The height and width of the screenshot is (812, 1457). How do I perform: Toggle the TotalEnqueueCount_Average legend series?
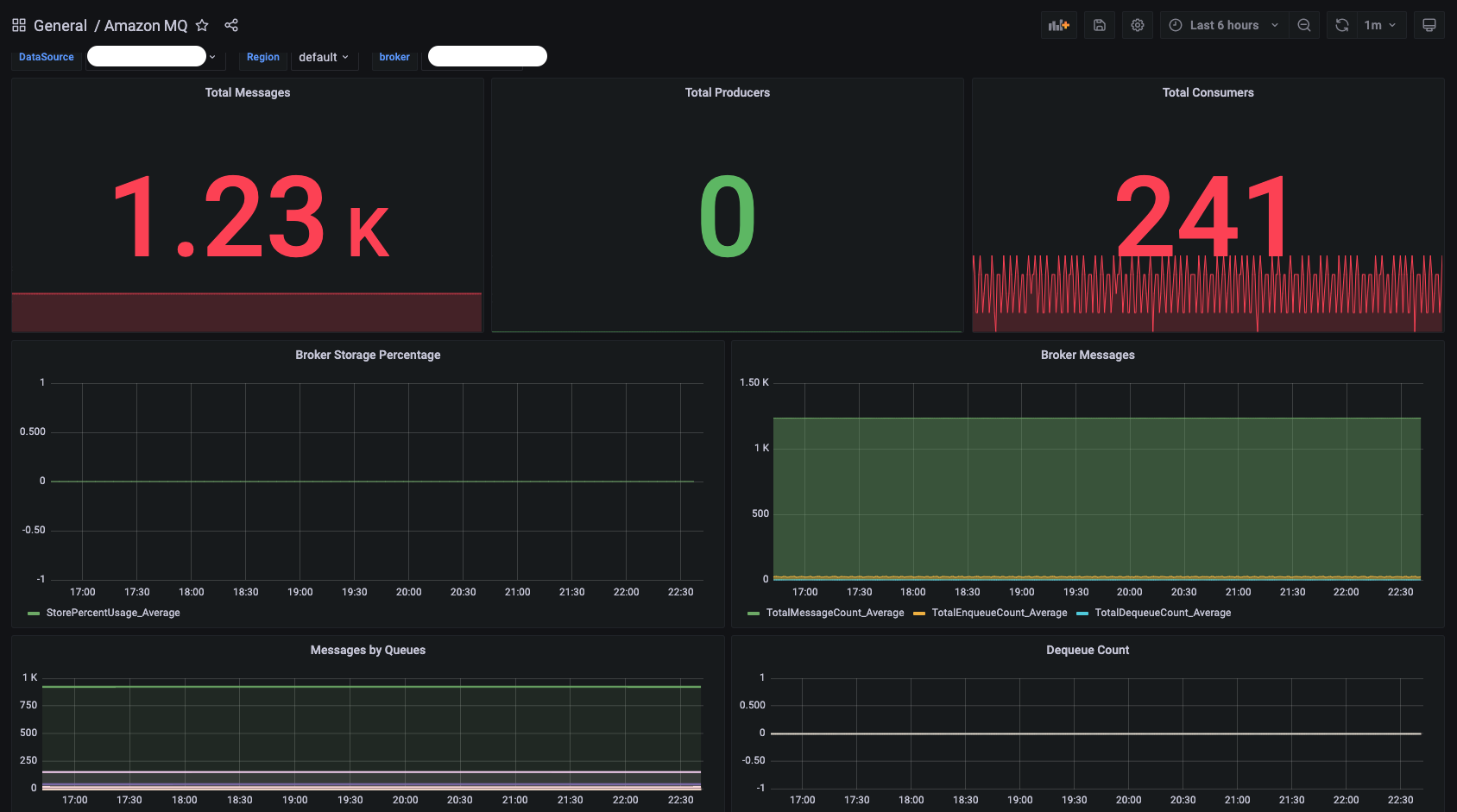999,613
